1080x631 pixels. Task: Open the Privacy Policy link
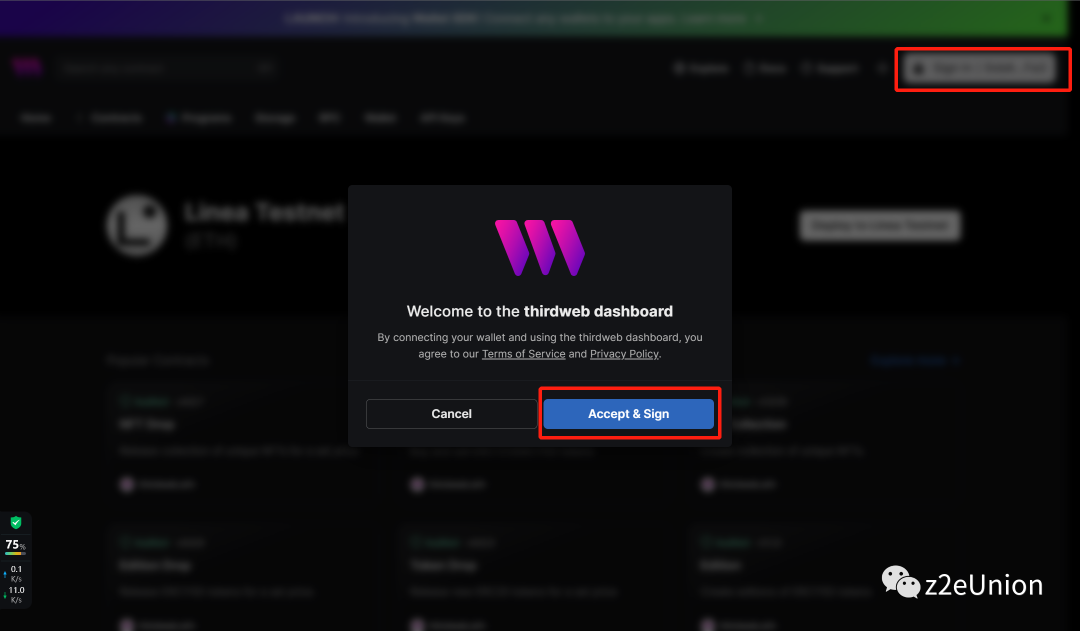click(623, 354)
